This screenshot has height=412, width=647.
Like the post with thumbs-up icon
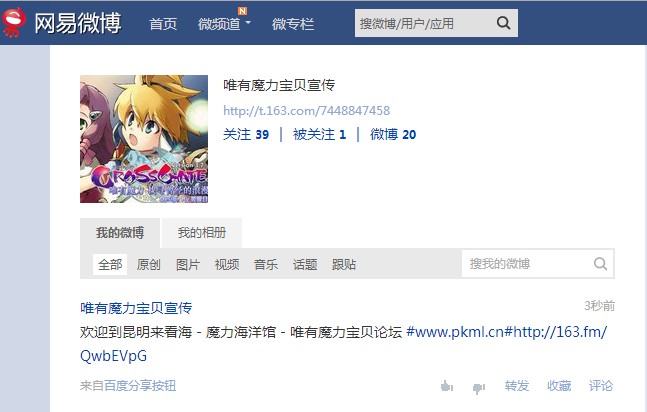tap(446, 386)
